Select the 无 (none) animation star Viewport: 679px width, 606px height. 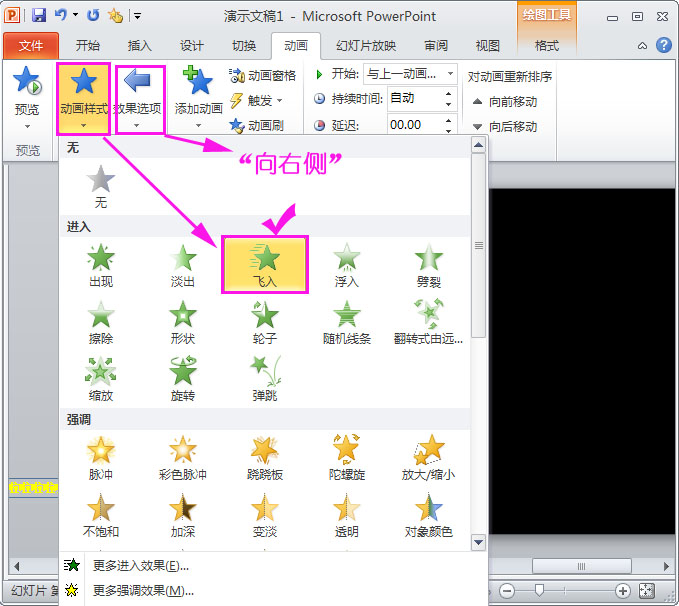[x=100, y=186]
